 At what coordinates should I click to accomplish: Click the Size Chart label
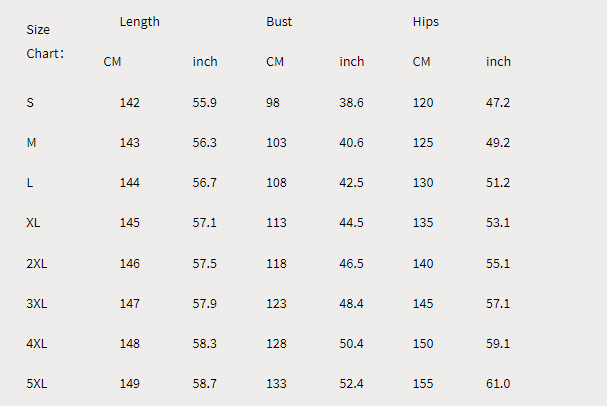point(44,41)
